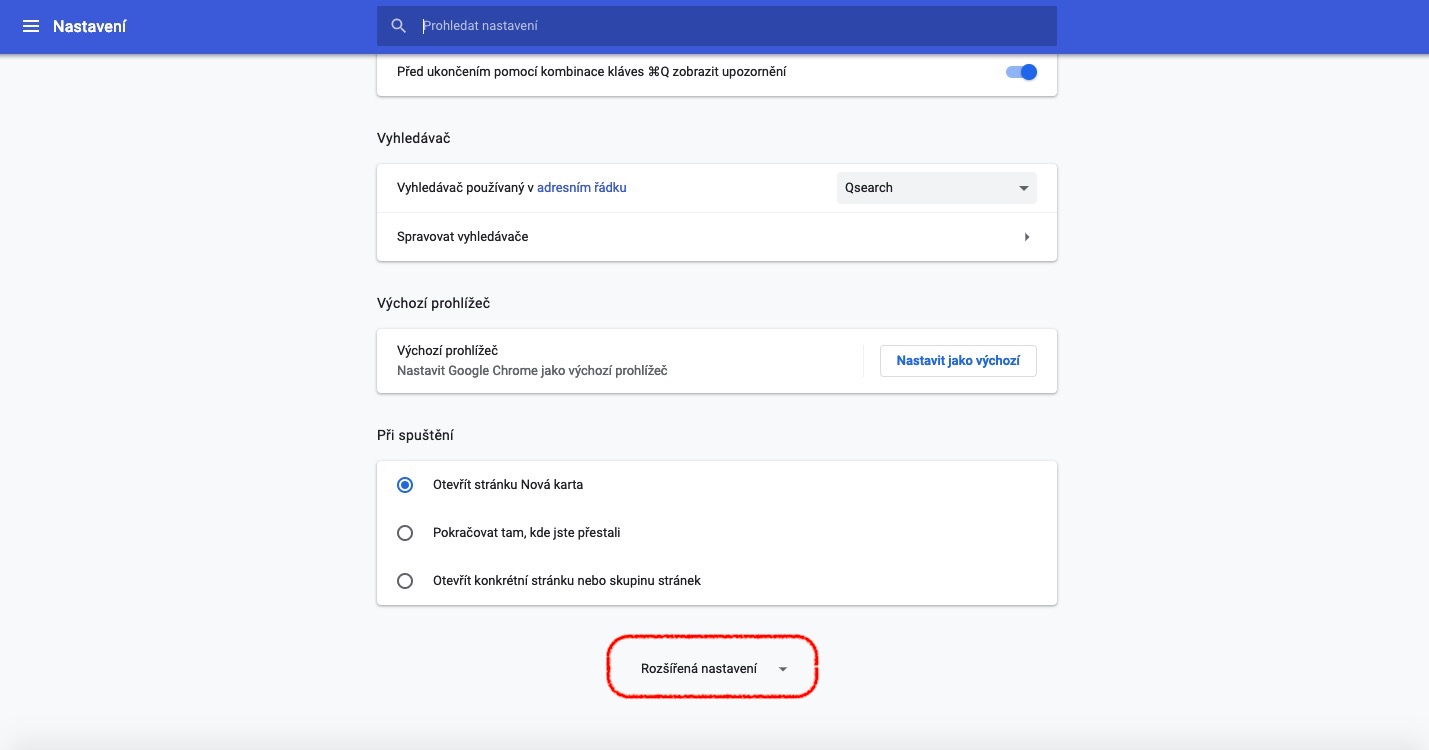Click the arrow icon on Spravovat vyhledávače row
Screen dimensions: 1429x750
[1026, 236]
